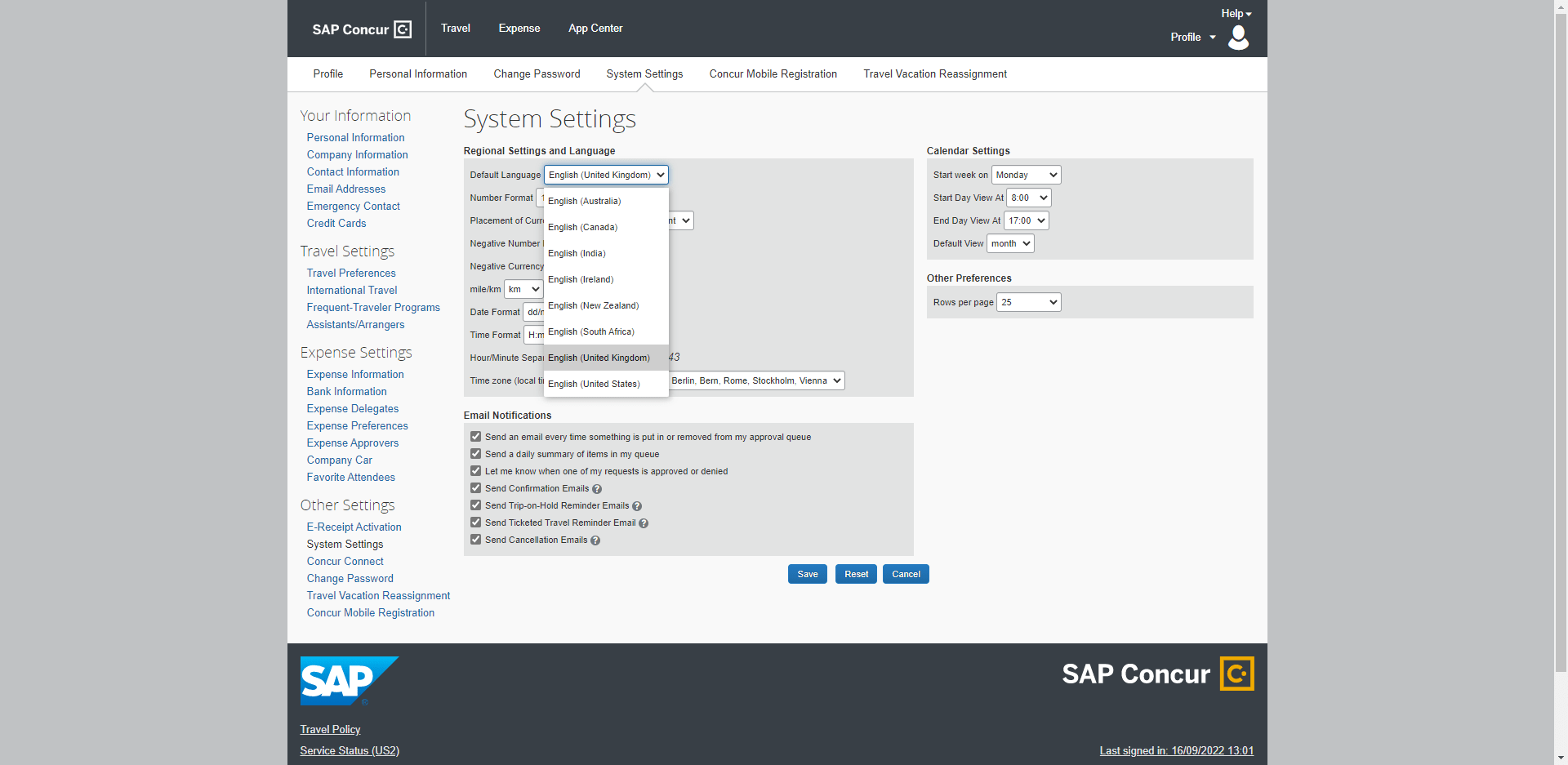Toggle approval queue email notification checkbox

(x=476, y=437)
